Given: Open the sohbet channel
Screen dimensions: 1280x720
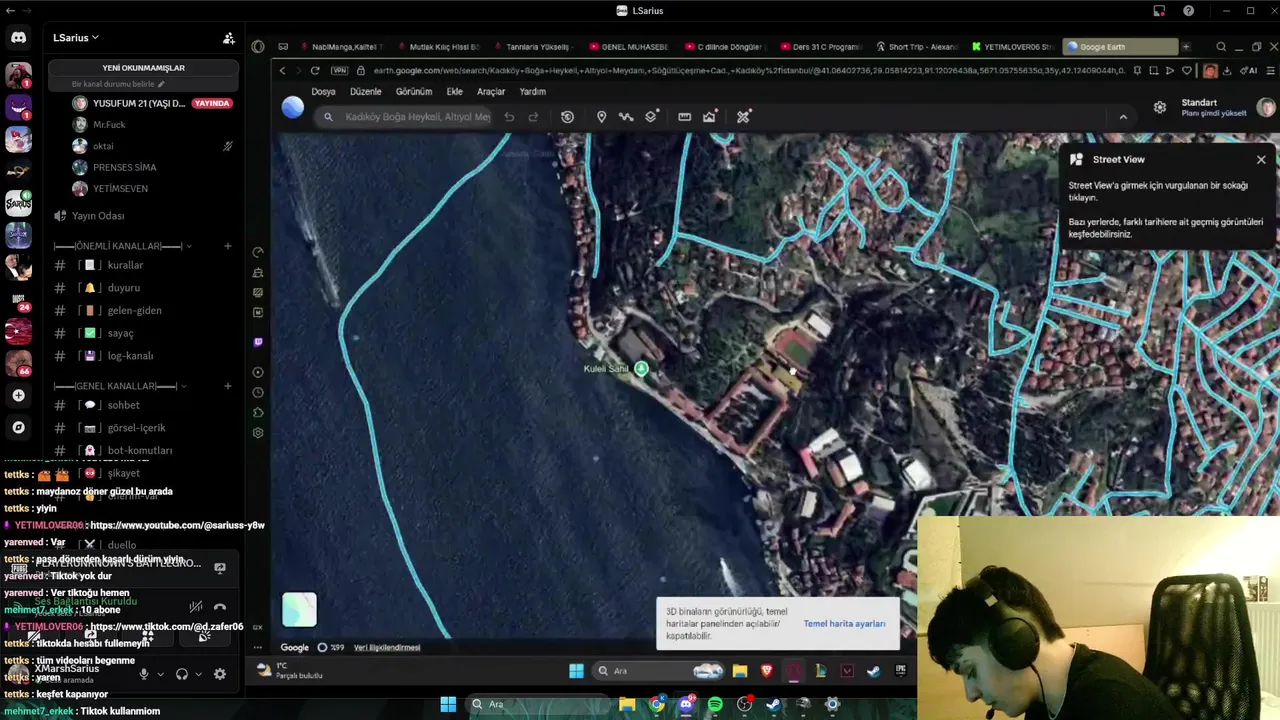Looking at the screenshot, I should (x=124, y=405).
